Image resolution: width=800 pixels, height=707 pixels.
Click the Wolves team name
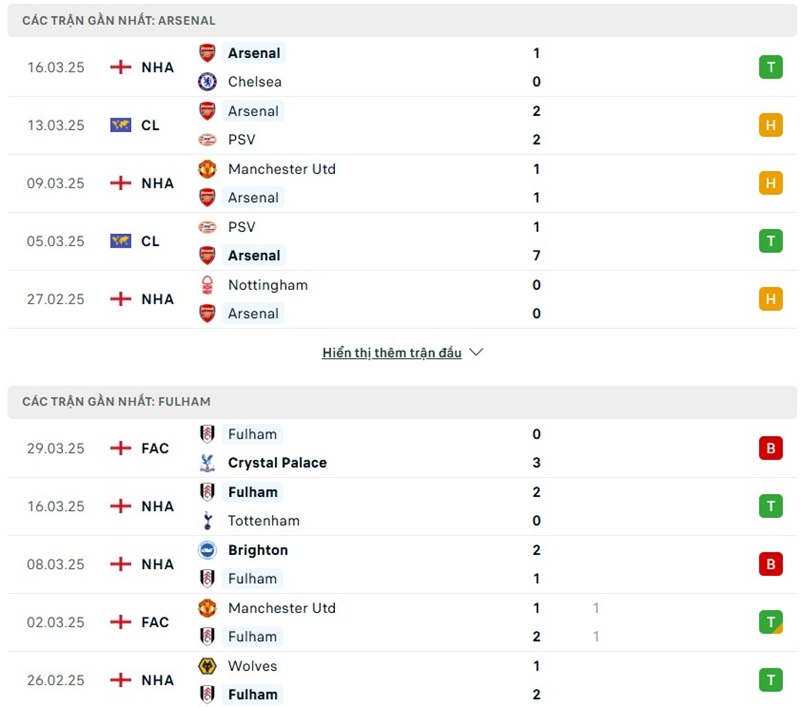point(252,666)
